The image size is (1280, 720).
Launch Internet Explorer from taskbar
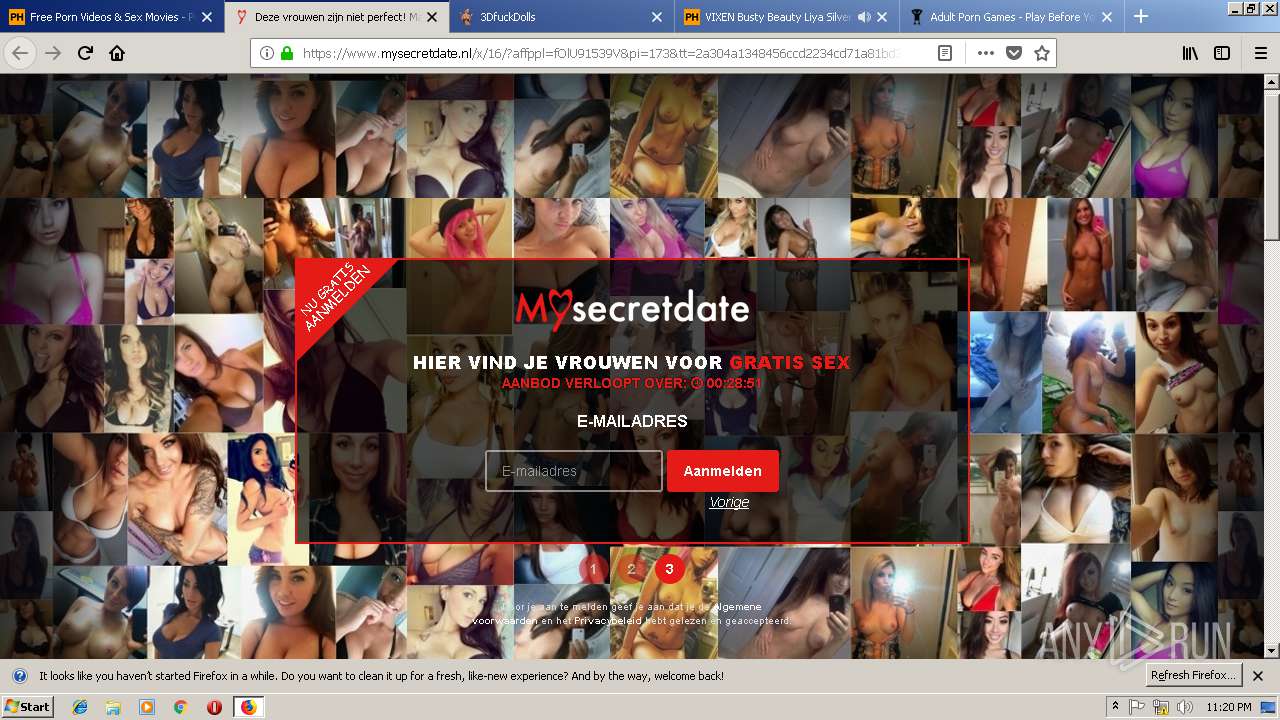[x=80, y=707]
